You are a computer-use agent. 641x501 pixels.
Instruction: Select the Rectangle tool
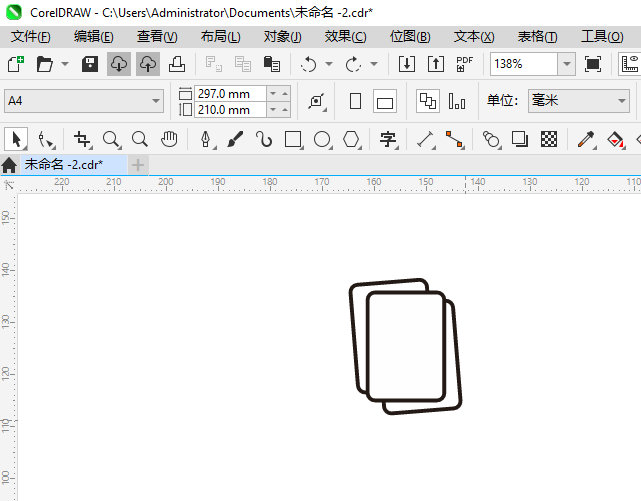293,139
